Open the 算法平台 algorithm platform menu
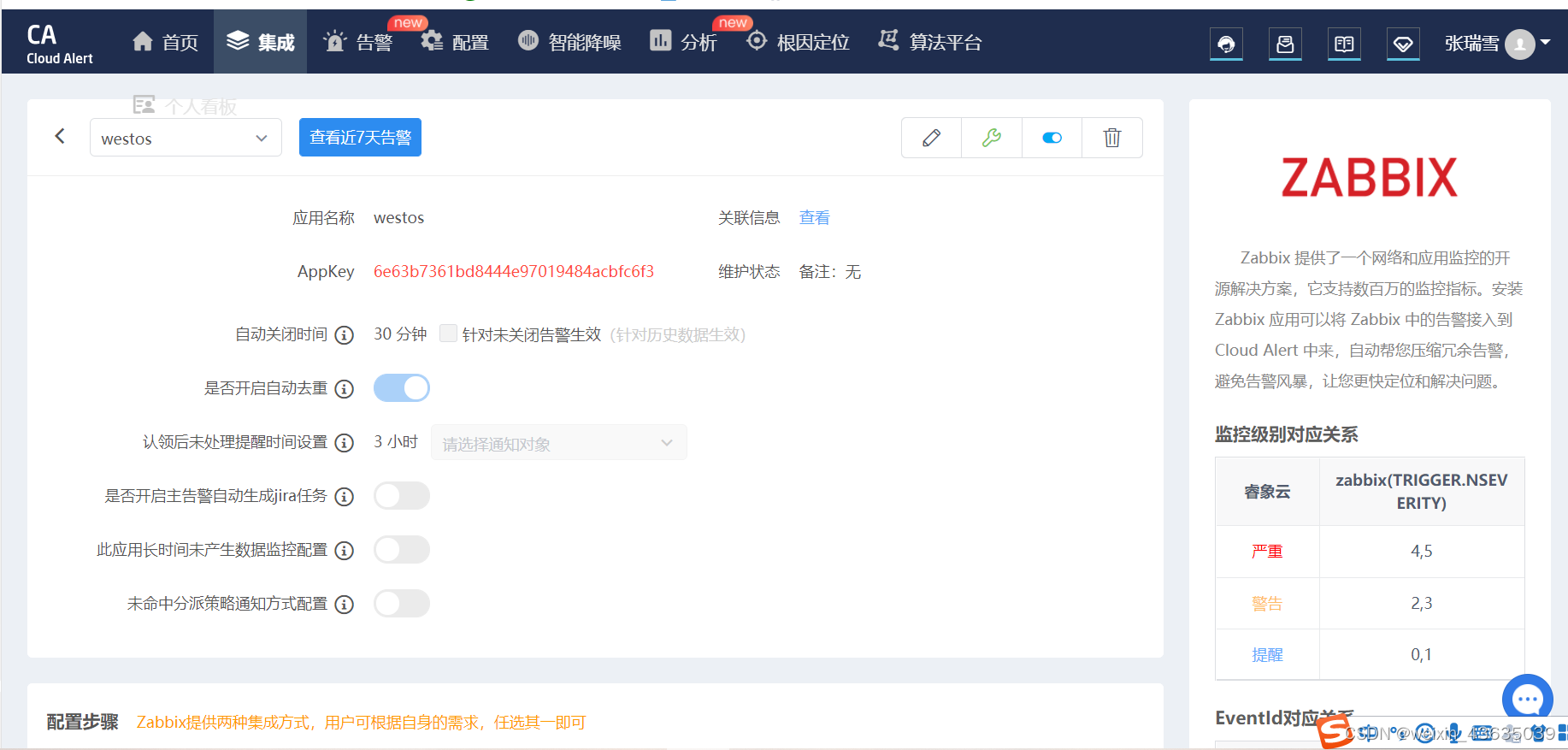 930,42
